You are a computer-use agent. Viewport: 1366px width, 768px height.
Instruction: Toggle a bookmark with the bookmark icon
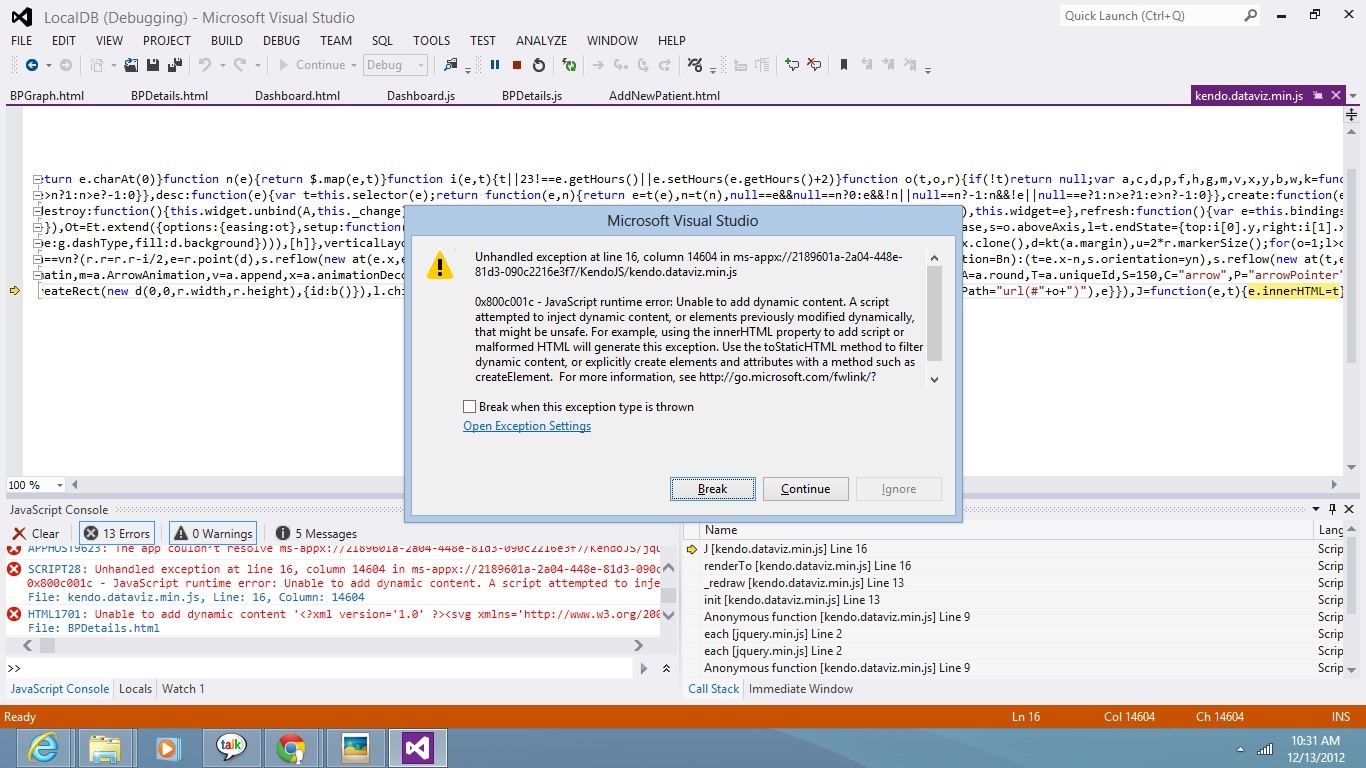(844, 65)
